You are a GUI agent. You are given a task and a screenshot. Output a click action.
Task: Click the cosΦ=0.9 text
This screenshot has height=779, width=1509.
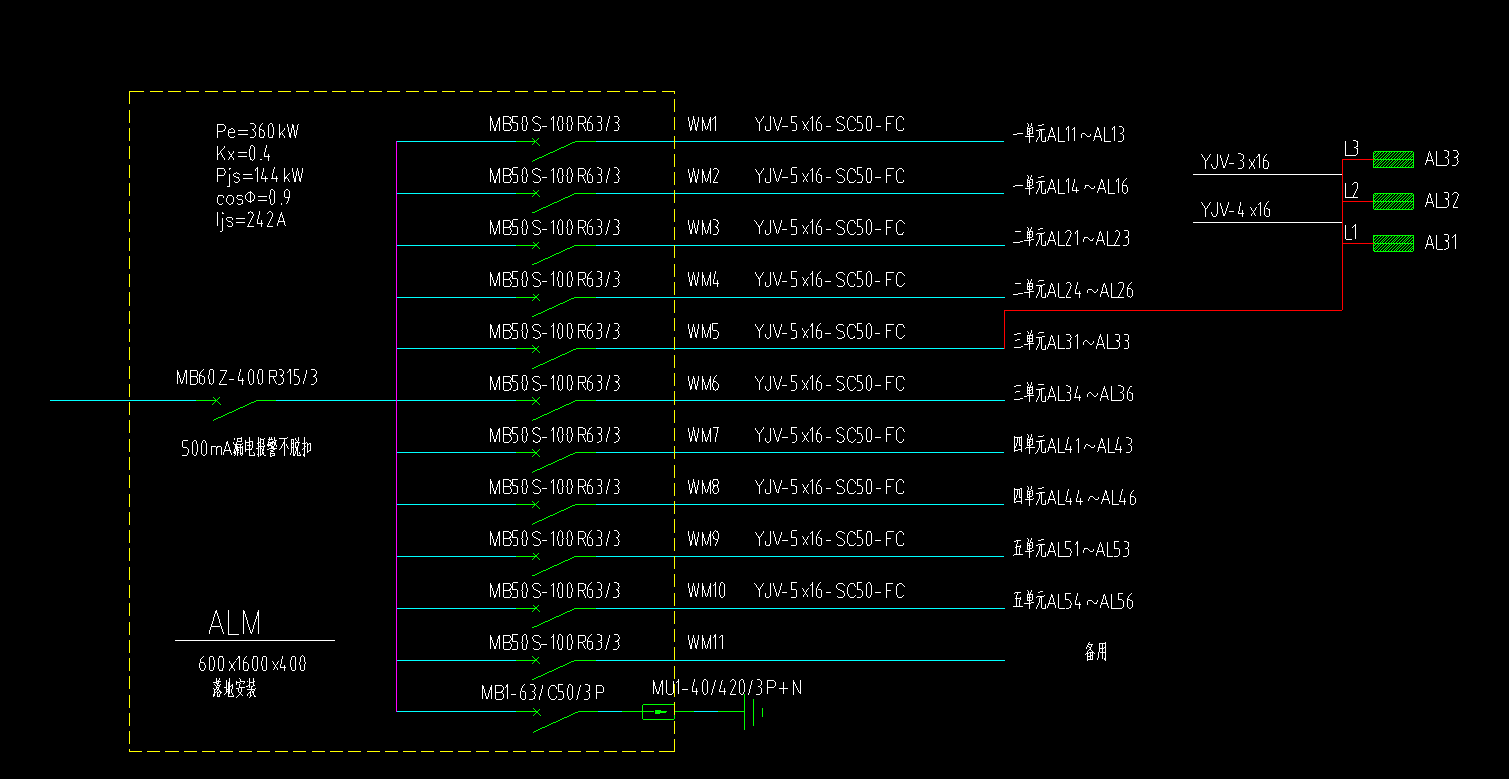pyautogui.click(x=254, y=198)
